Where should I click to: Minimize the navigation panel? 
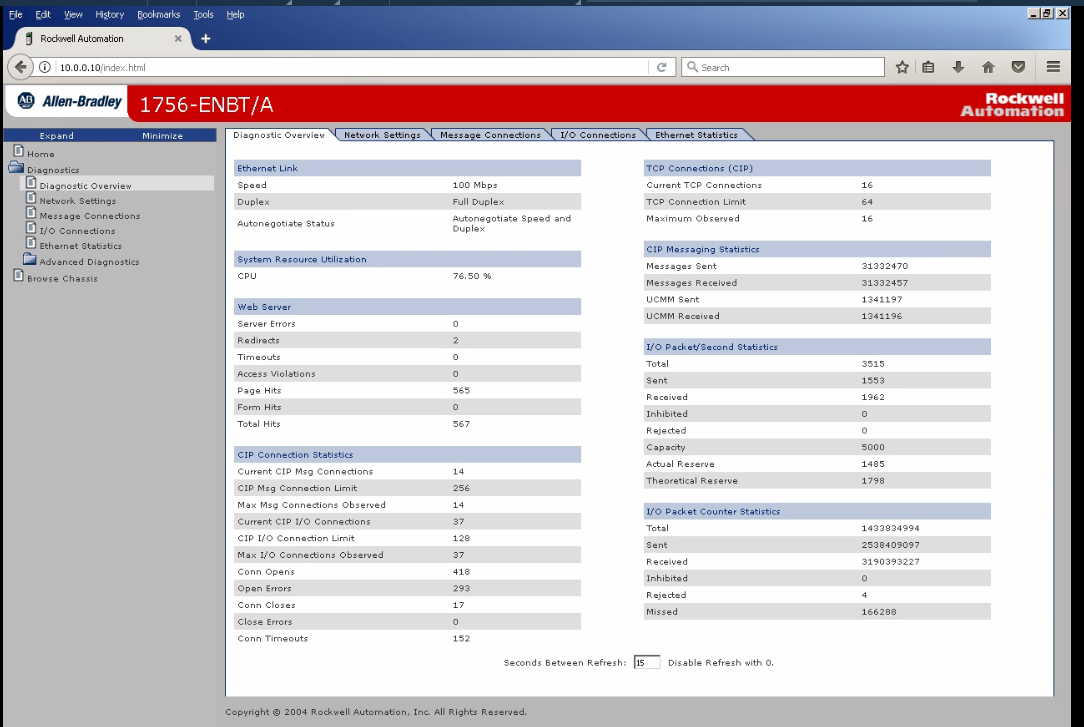click(x=162, y=135)
